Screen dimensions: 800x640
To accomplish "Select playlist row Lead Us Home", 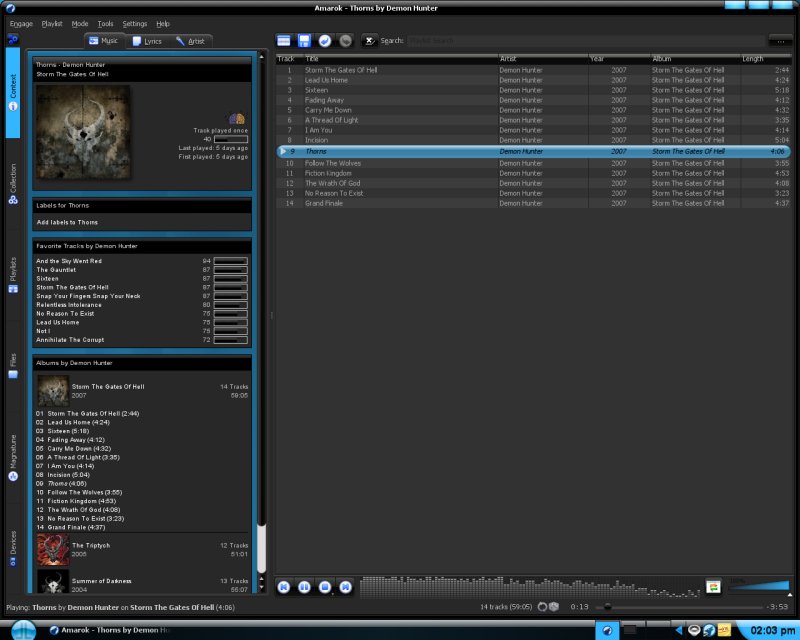I will [533, 80].
